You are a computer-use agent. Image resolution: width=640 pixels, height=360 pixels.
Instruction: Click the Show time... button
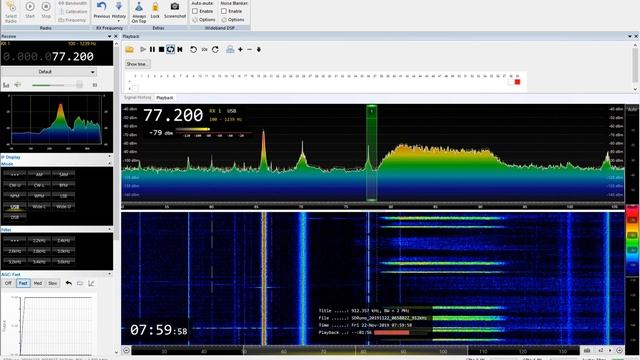[137, 64]
